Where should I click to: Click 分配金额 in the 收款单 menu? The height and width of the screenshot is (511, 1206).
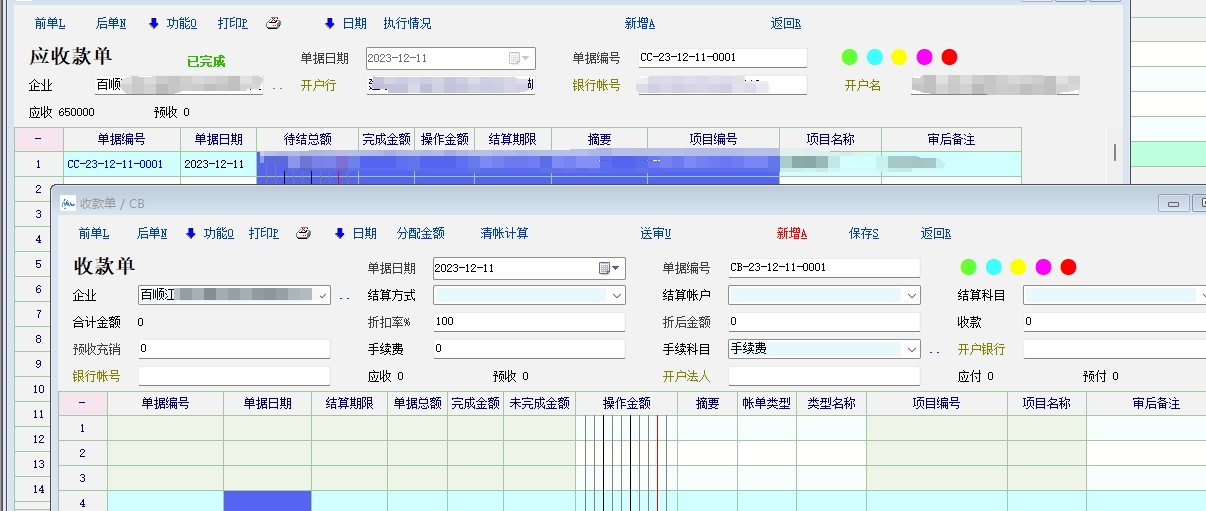point(420,234)
